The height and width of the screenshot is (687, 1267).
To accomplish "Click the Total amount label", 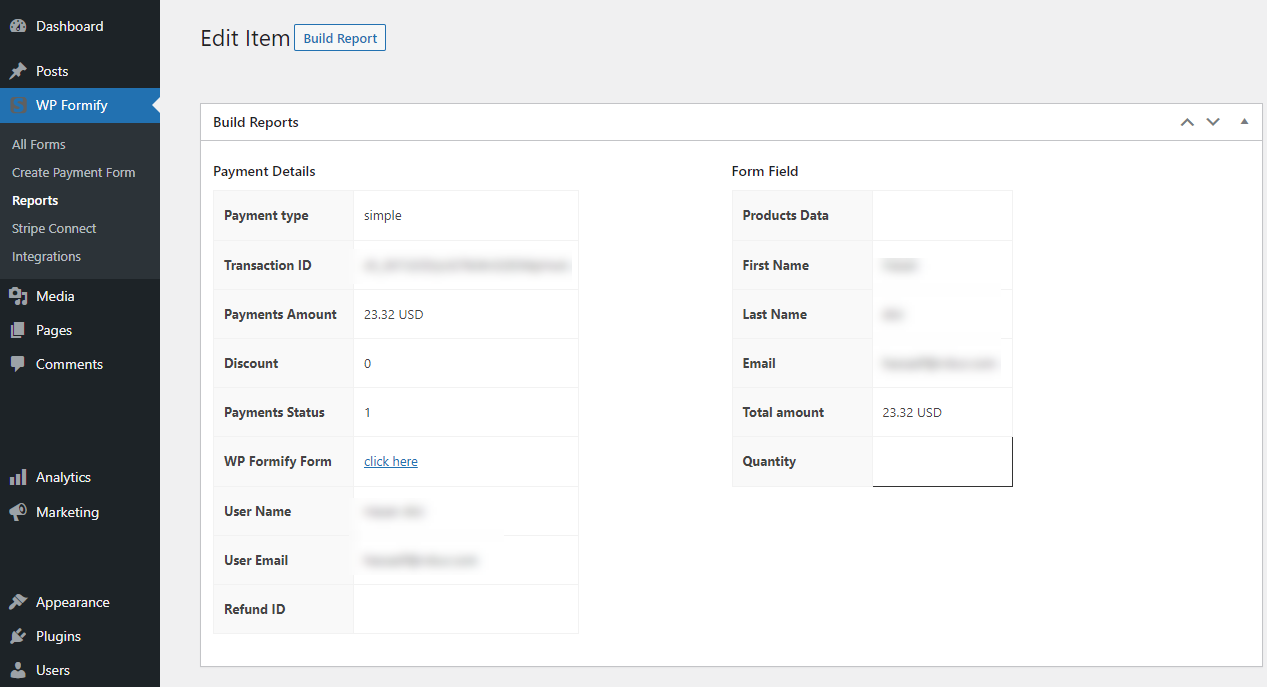I will 784,412.
